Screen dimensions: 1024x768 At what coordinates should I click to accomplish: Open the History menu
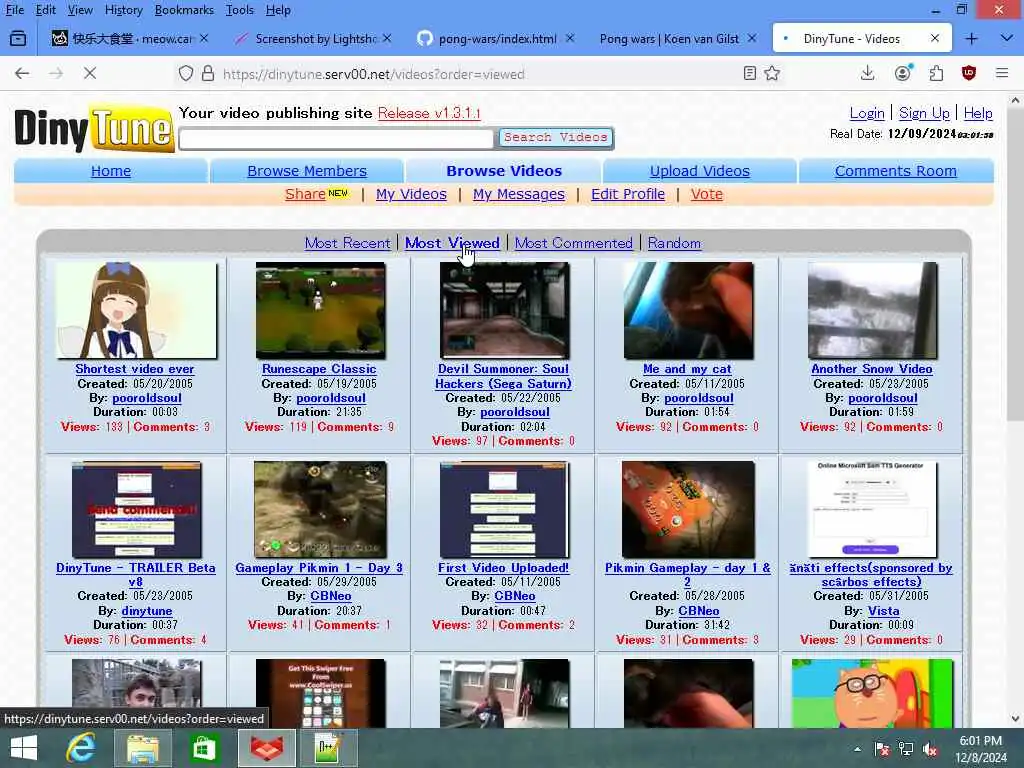click(x=123, y=10)
